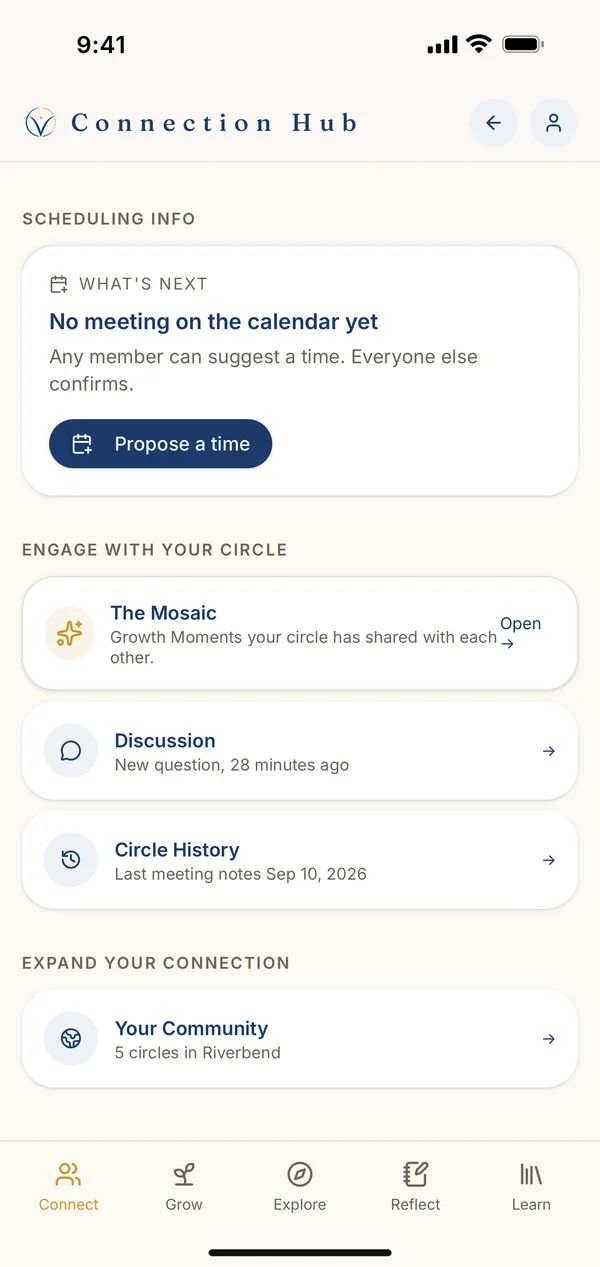Open the profile person icon

point(554,123)
